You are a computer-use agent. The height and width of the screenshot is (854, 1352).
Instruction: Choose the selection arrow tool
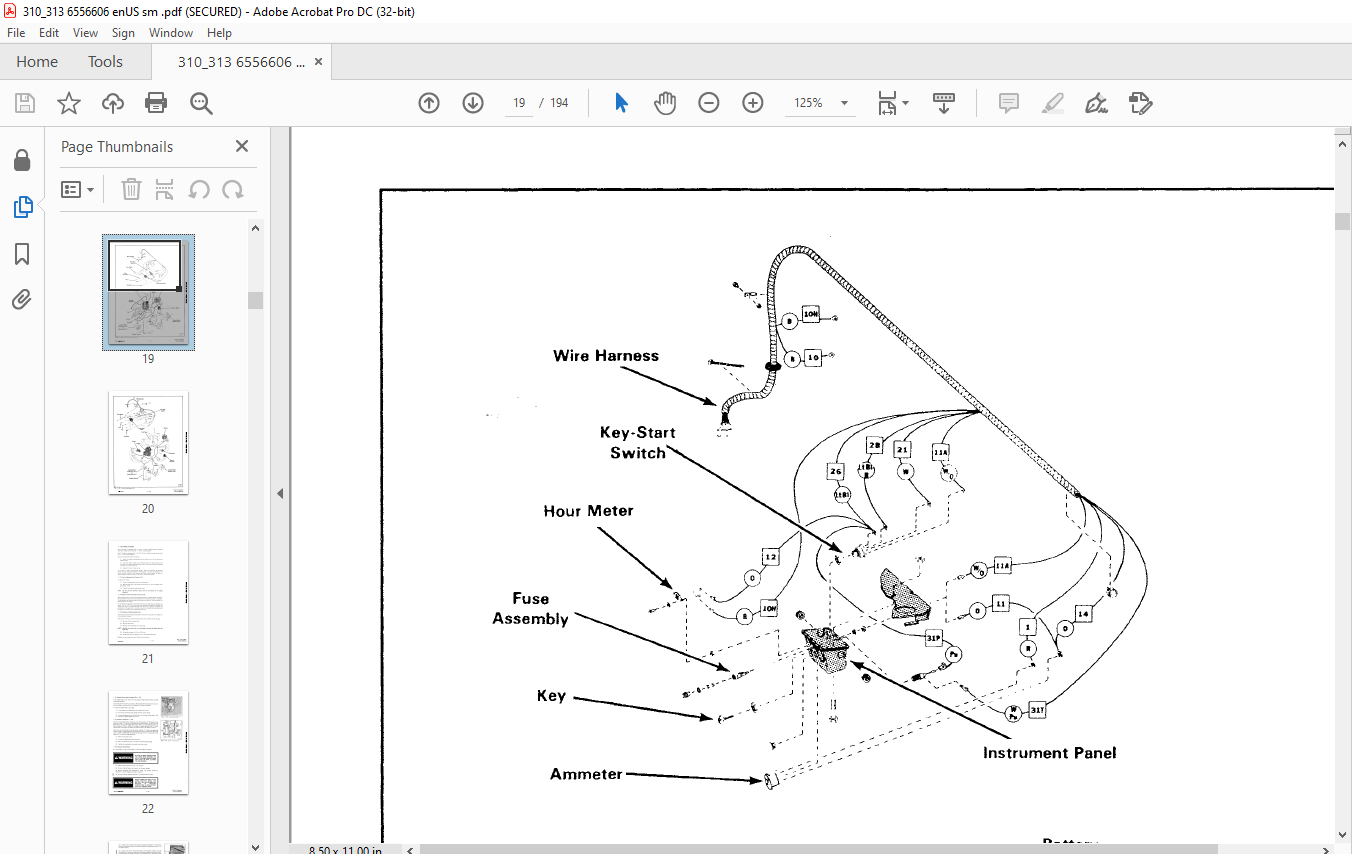(621, 103)
